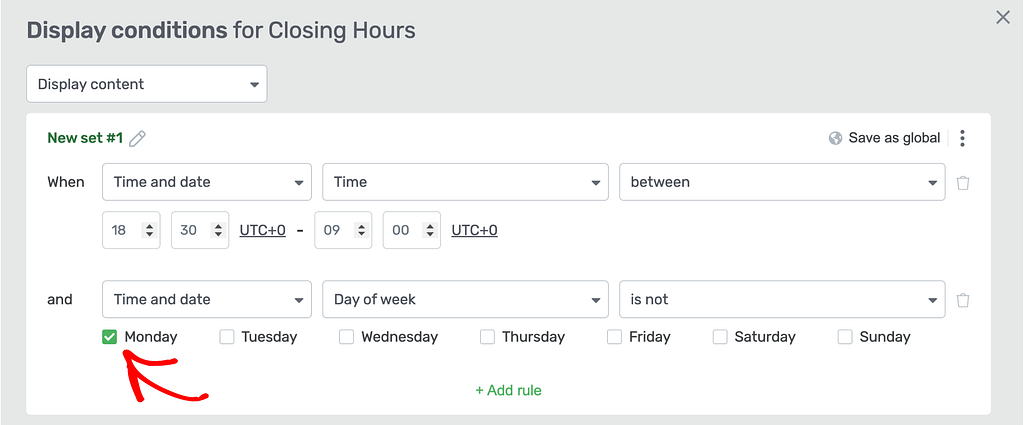This screenshot has width=1024, height=425.
Task: Enable the Saturday checkbox
Action: click(x=720, y=337)
